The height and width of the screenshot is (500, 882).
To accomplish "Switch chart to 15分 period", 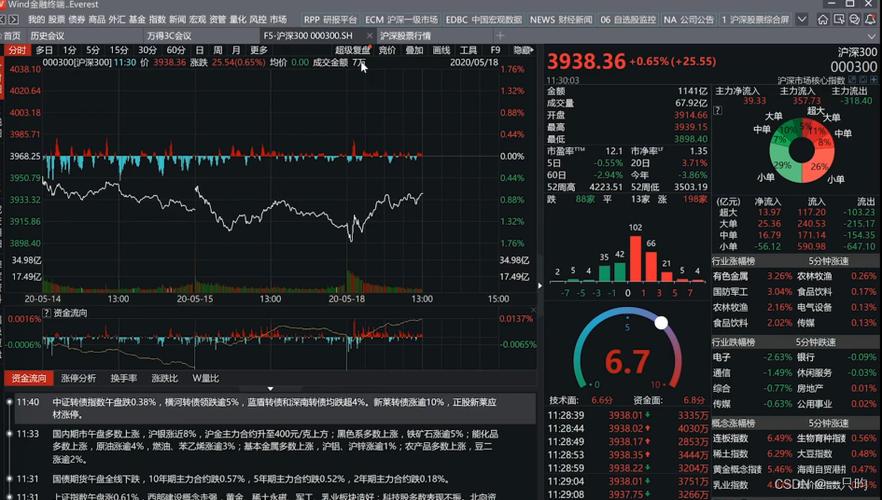I will [119, 50].
